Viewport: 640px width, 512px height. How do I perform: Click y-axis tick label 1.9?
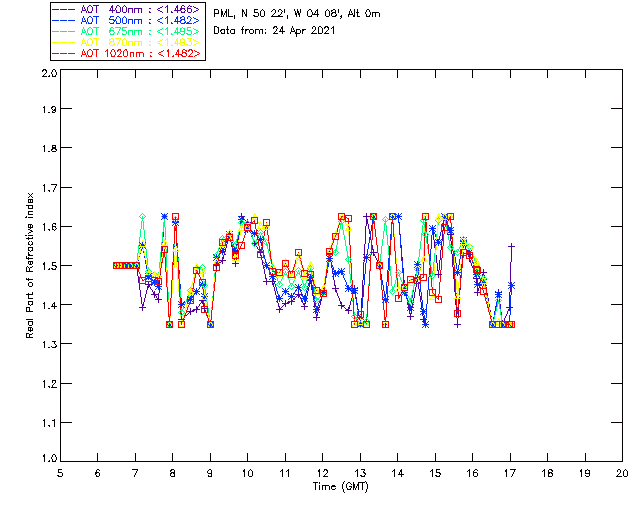49,109
